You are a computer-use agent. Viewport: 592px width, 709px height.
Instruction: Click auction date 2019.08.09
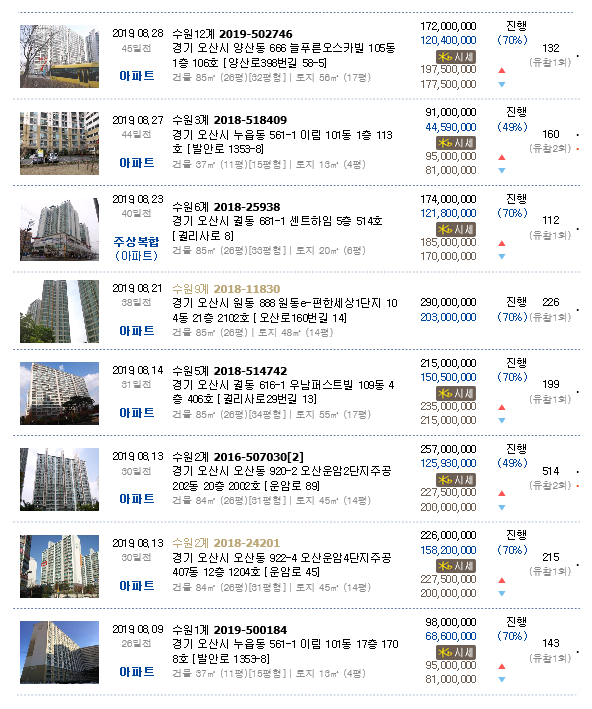pos(138,629)
